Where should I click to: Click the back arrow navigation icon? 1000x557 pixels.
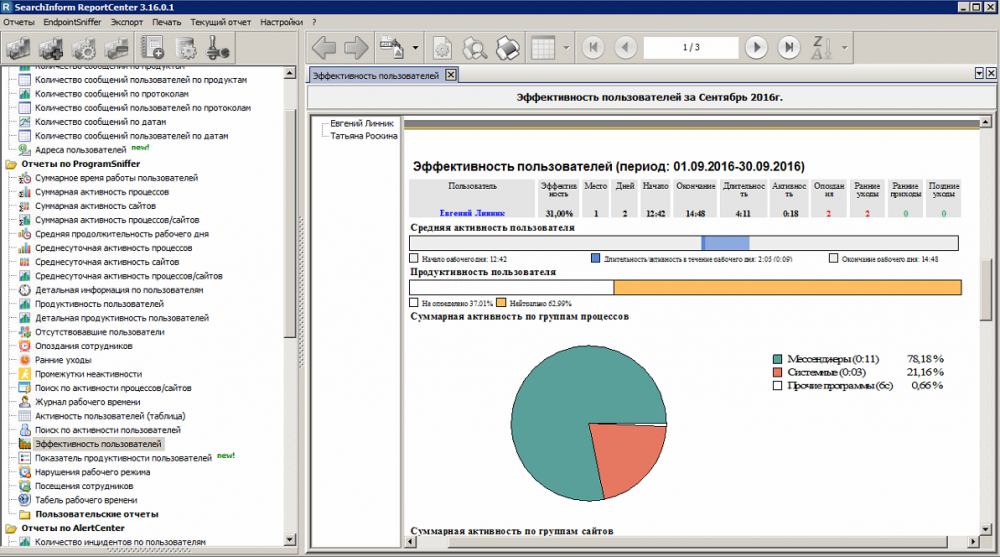point(324,47)
